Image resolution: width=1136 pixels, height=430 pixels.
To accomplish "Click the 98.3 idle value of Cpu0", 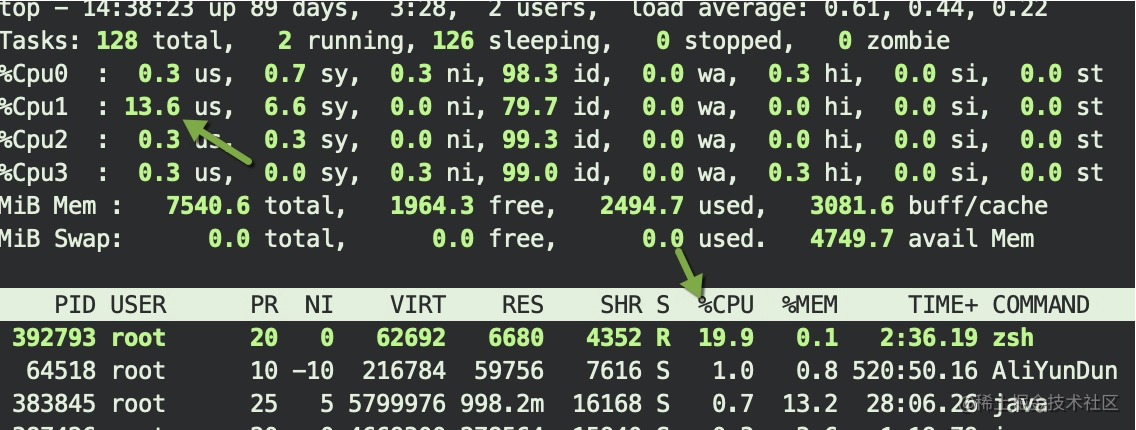I will pos(530,74).
